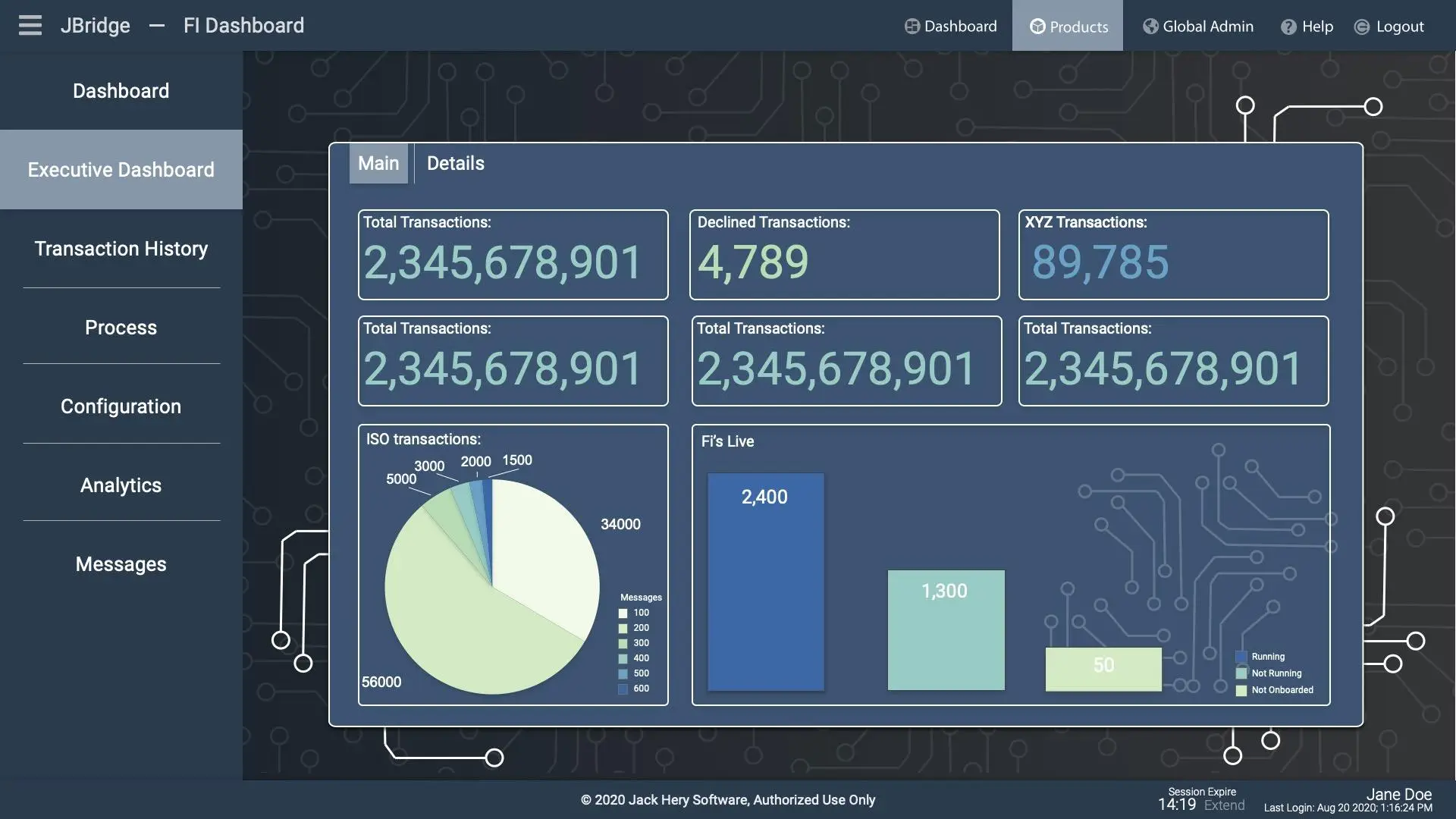The height and width of the screenshot is (819, 1456).
Task: Switch to the Details tab
Action: [x=455, y=163]
